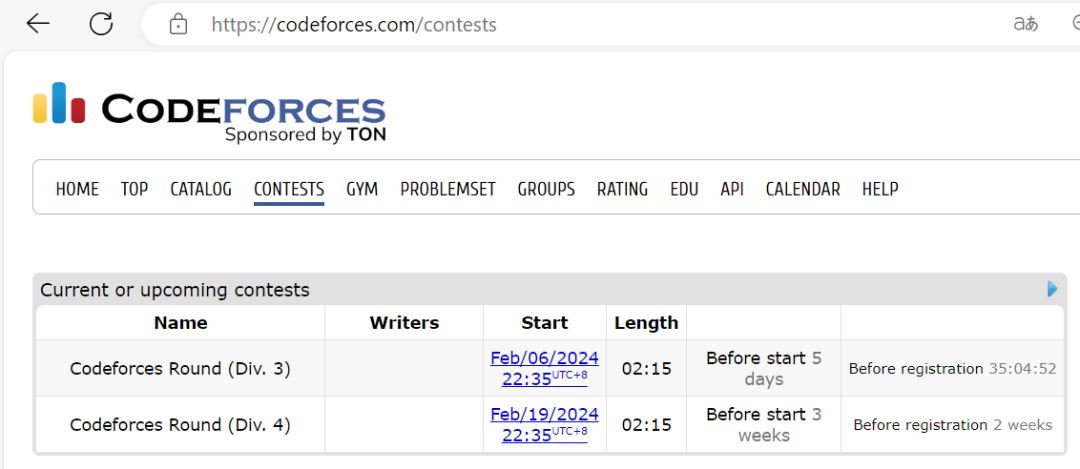The image size is (1080, 469).
Task: Open Feb/06/2024 22:35 start time link
Action: click(x=544, y=368)
